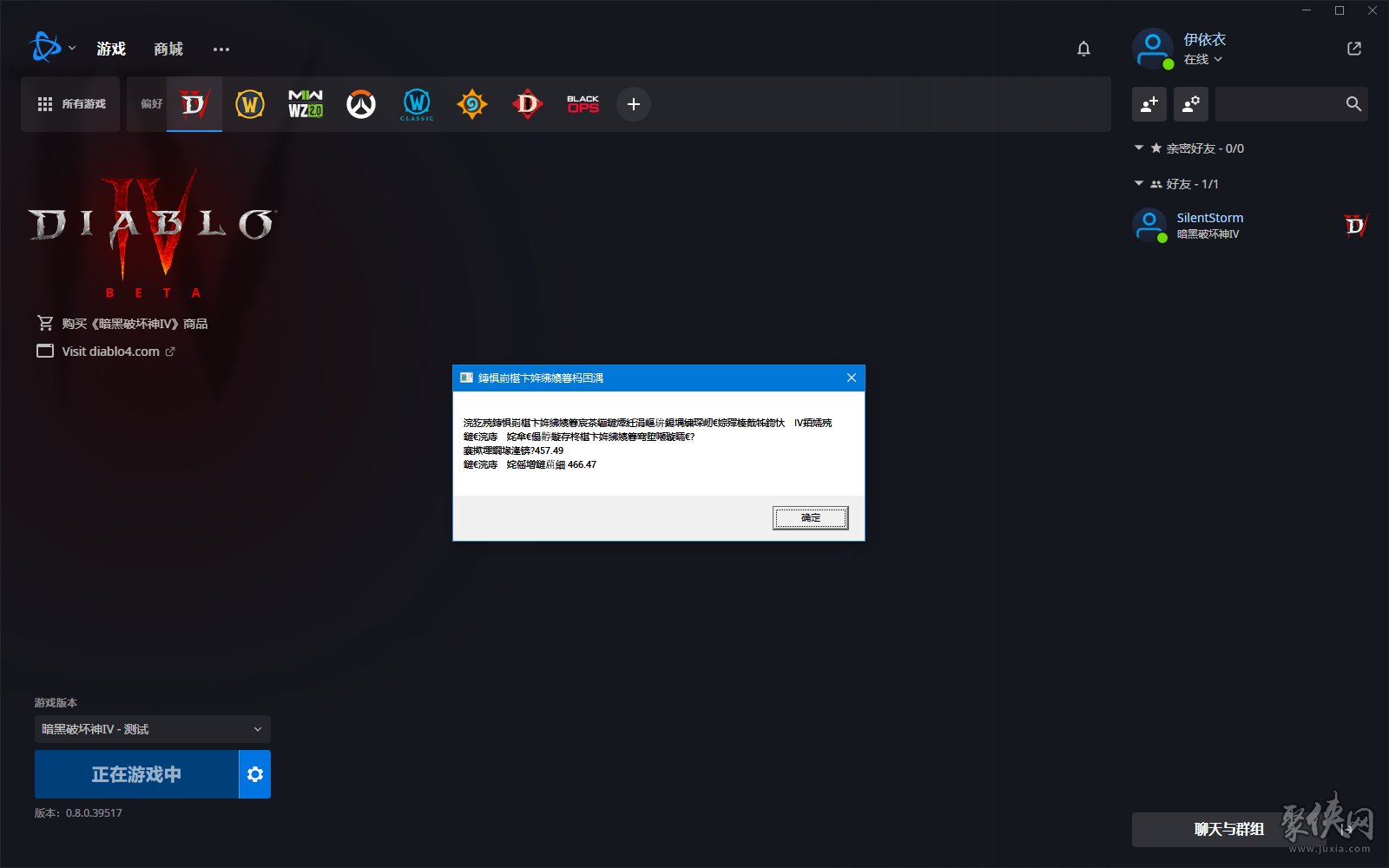
Task: Open 购买《暗黑破坏神IV》商品 link
Action: click(x=135, y=324)
